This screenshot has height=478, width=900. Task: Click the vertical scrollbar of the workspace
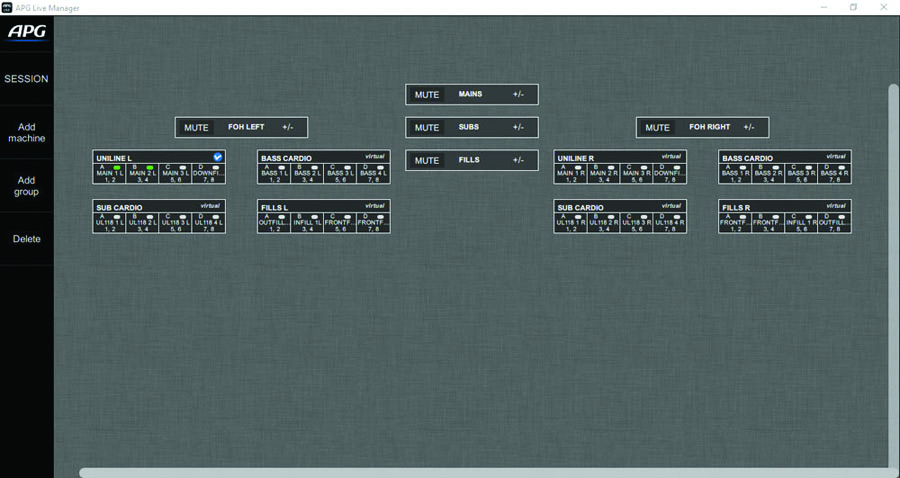coord(894,275)
